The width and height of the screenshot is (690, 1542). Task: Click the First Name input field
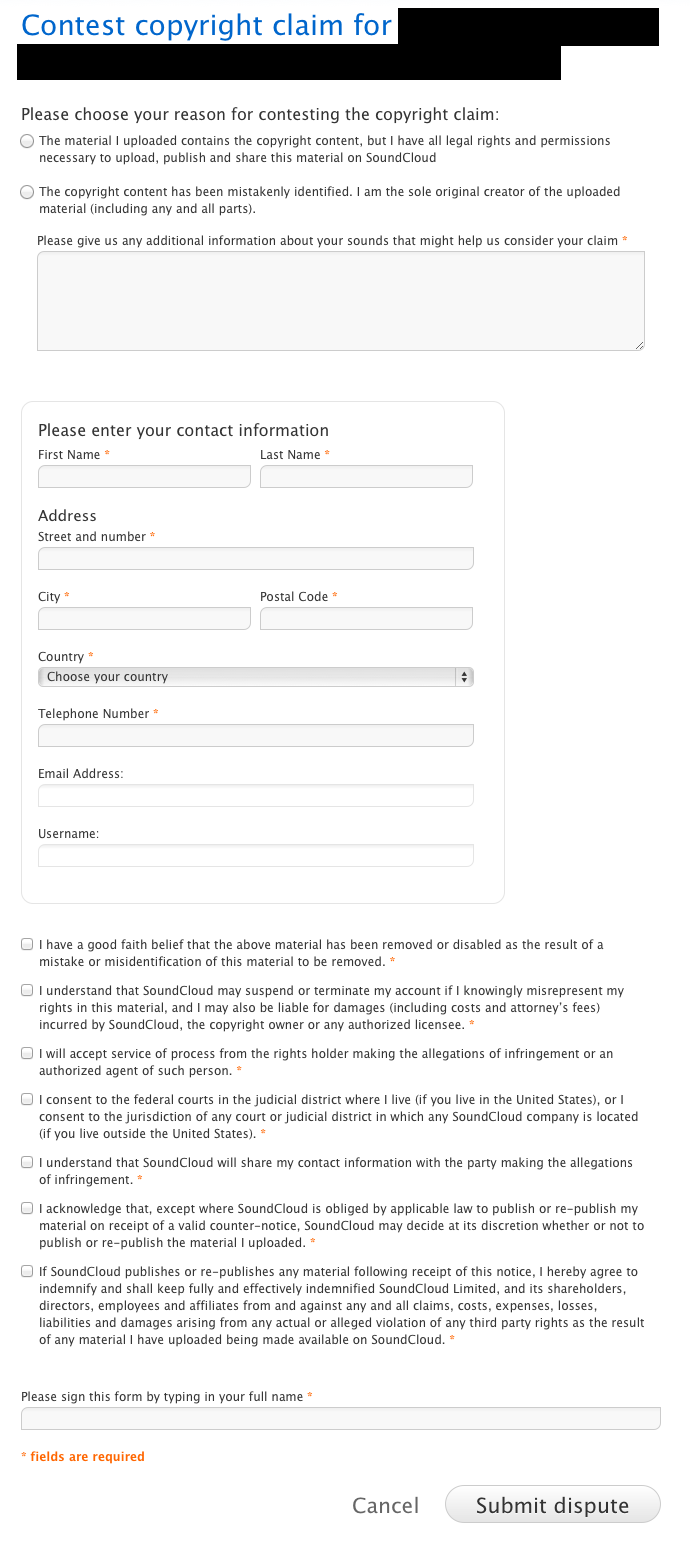144,477
